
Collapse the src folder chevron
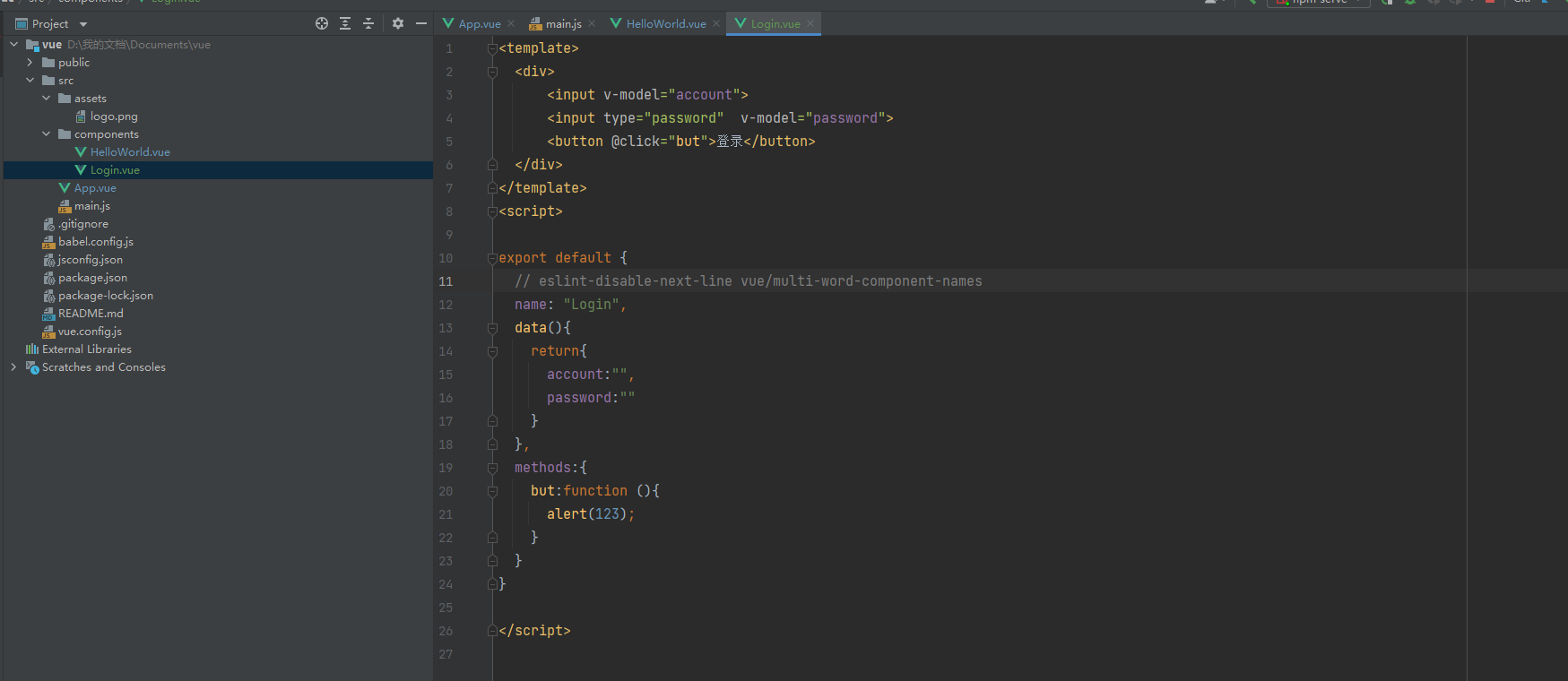30,80
